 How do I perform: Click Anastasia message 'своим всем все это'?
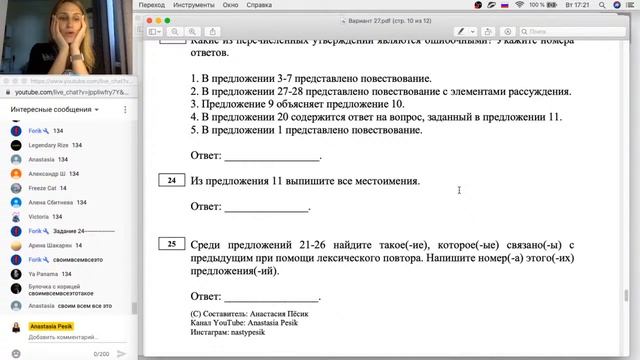(84, 306)
